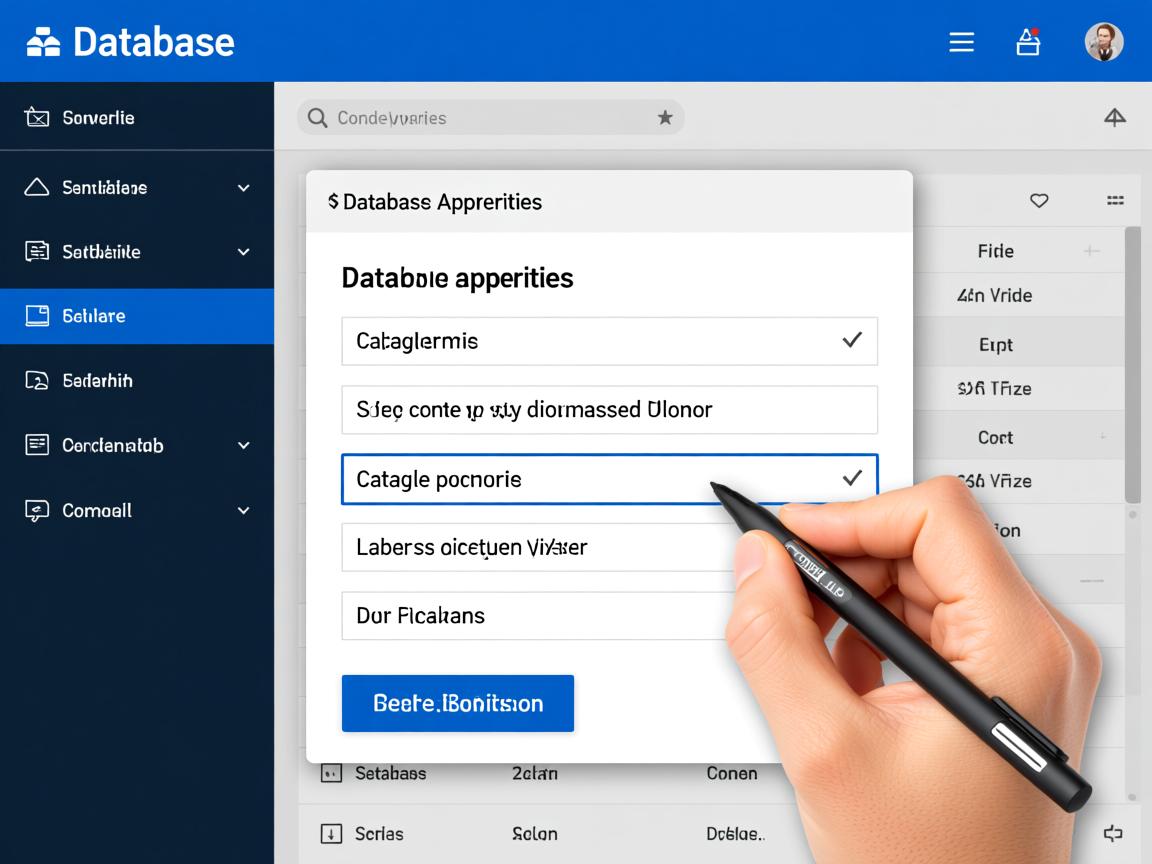Open the hamburger menu in header
1152x864 pixels.
click(961, 42)
